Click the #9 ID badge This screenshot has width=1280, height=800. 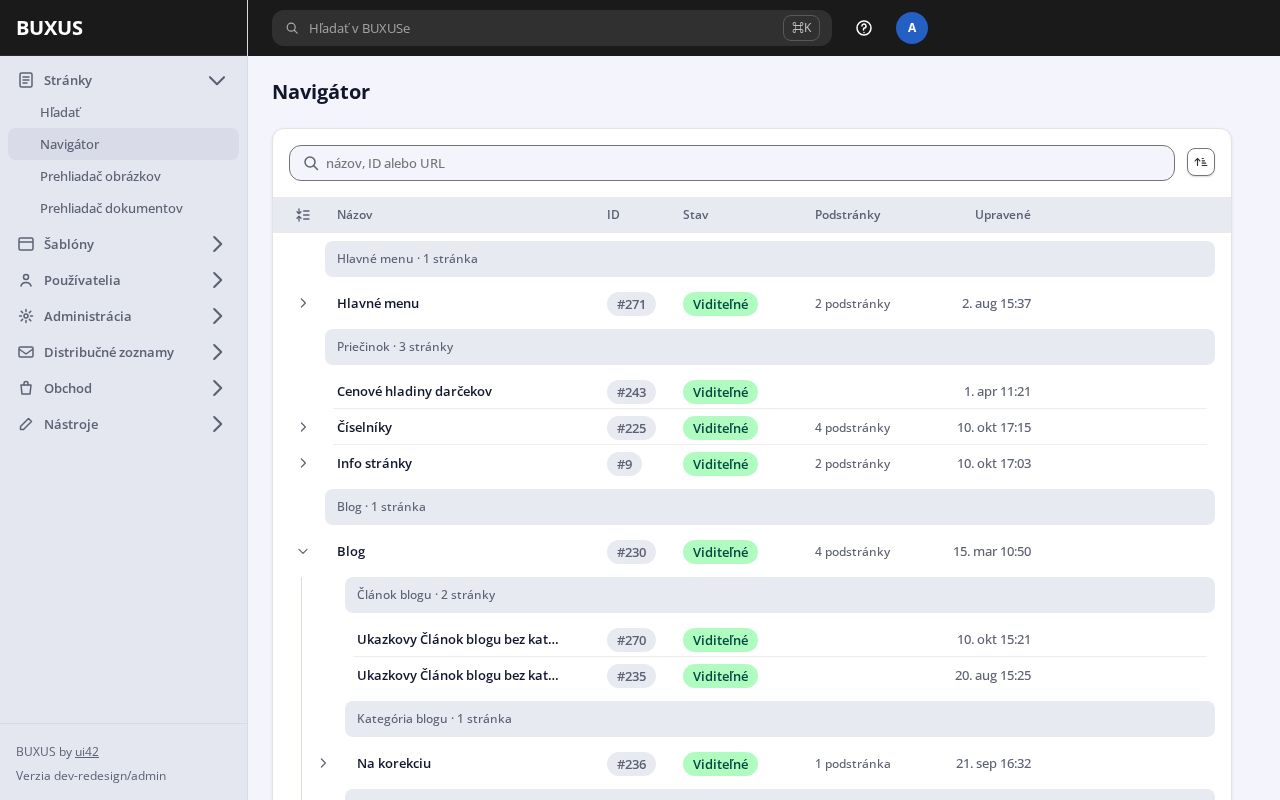pos(624,464)
